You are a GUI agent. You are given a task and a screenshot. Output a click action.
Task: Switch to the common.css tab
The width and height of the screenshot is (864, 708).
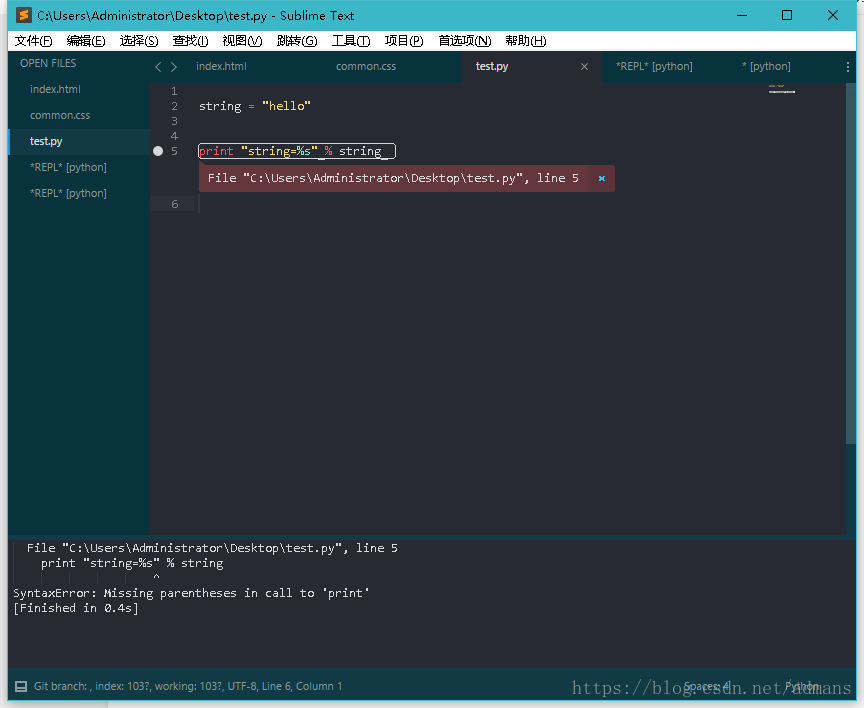[x=366, y=66]
